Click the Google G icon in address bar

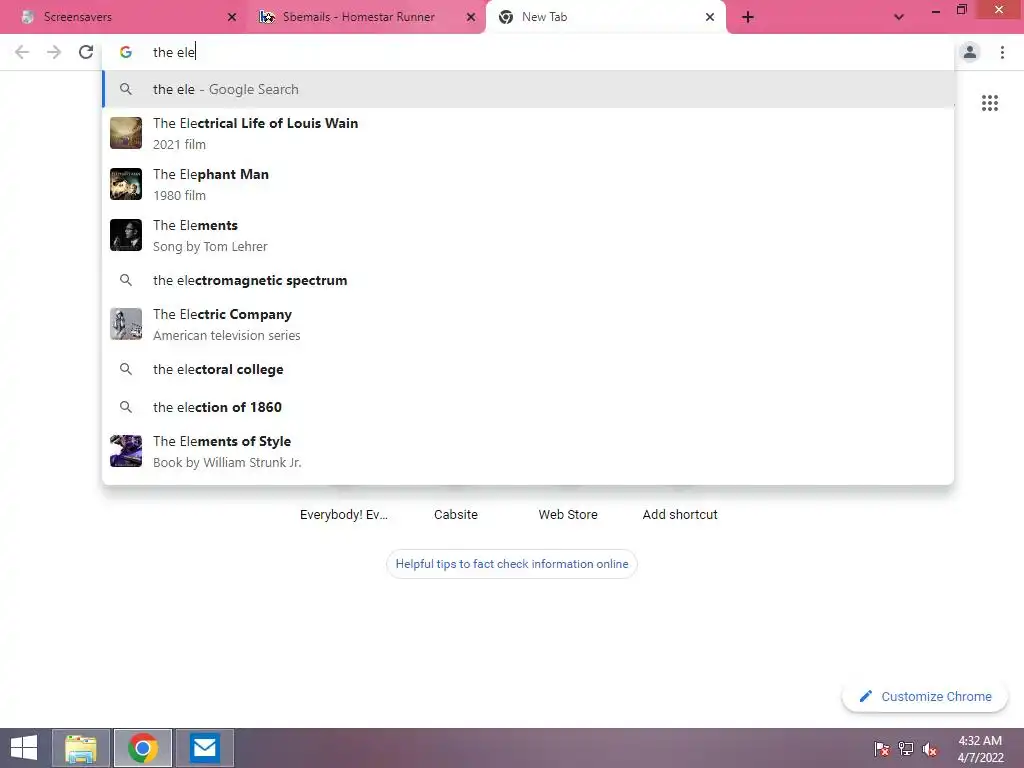click(x=126, y=52)
